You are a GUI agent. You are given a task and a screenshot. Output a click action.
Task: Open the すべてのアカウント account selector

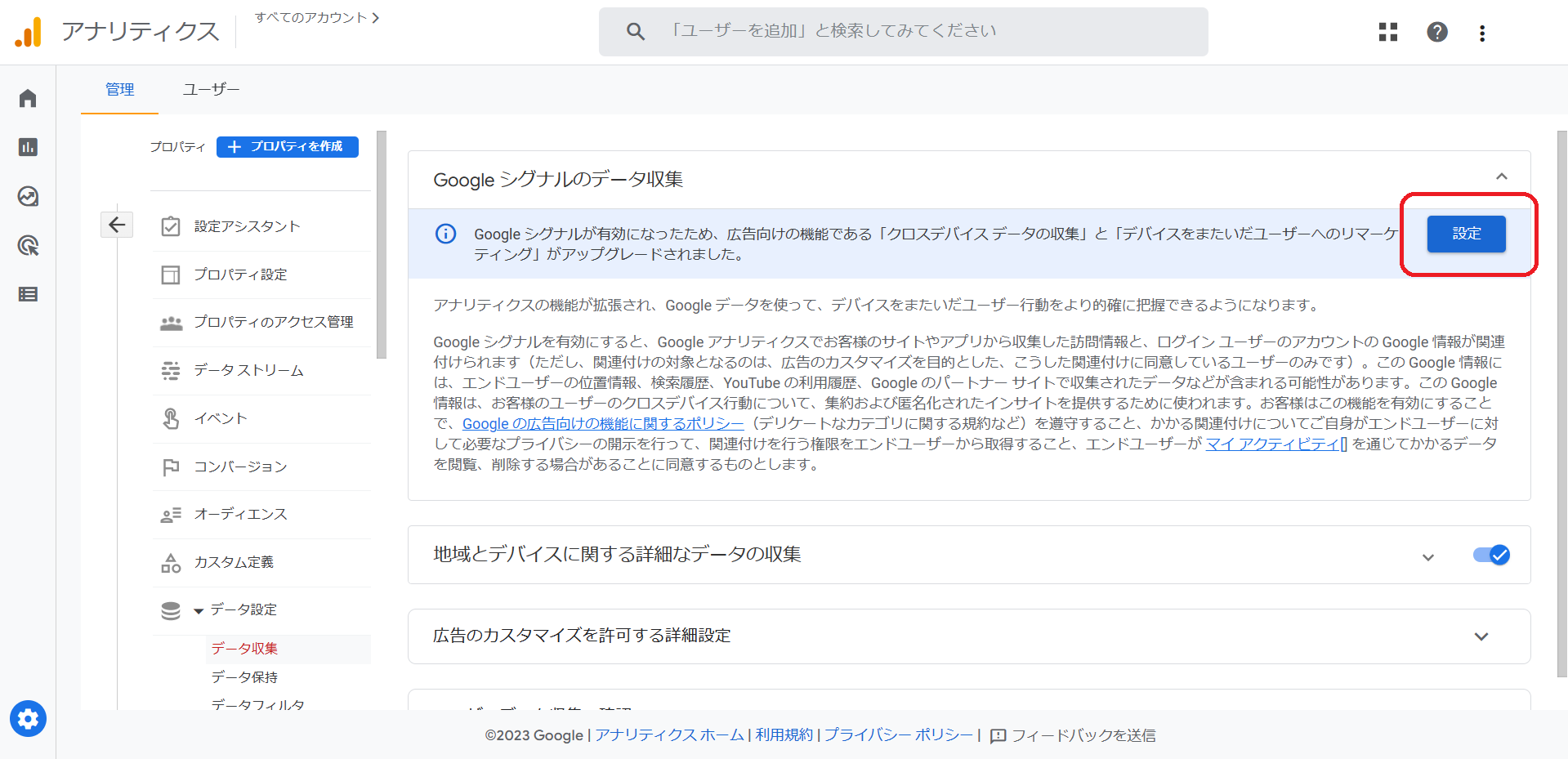[317, 17]
